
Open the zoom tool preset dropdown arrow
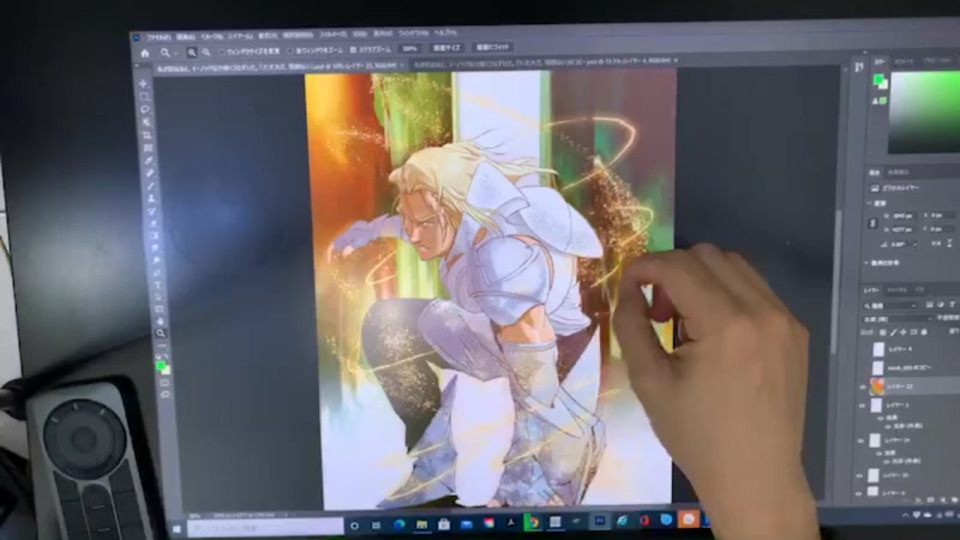(174, 53)
